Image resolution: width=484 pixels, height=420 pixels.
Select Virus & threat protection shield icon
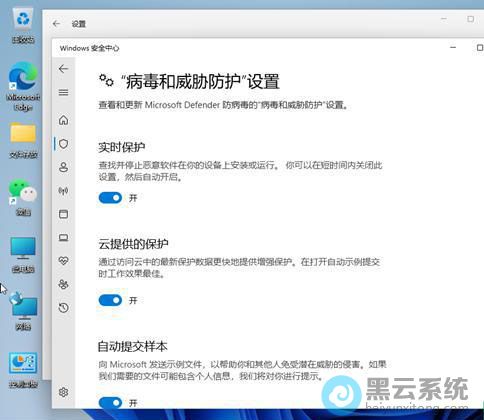coord(63,144)
